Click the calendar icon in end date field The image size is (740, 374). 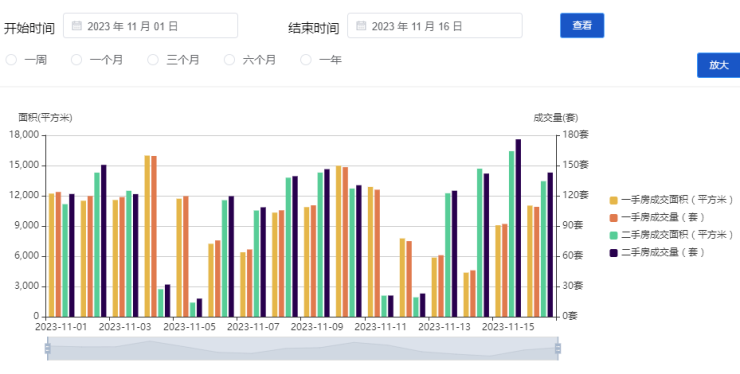(x=361, y=26)
